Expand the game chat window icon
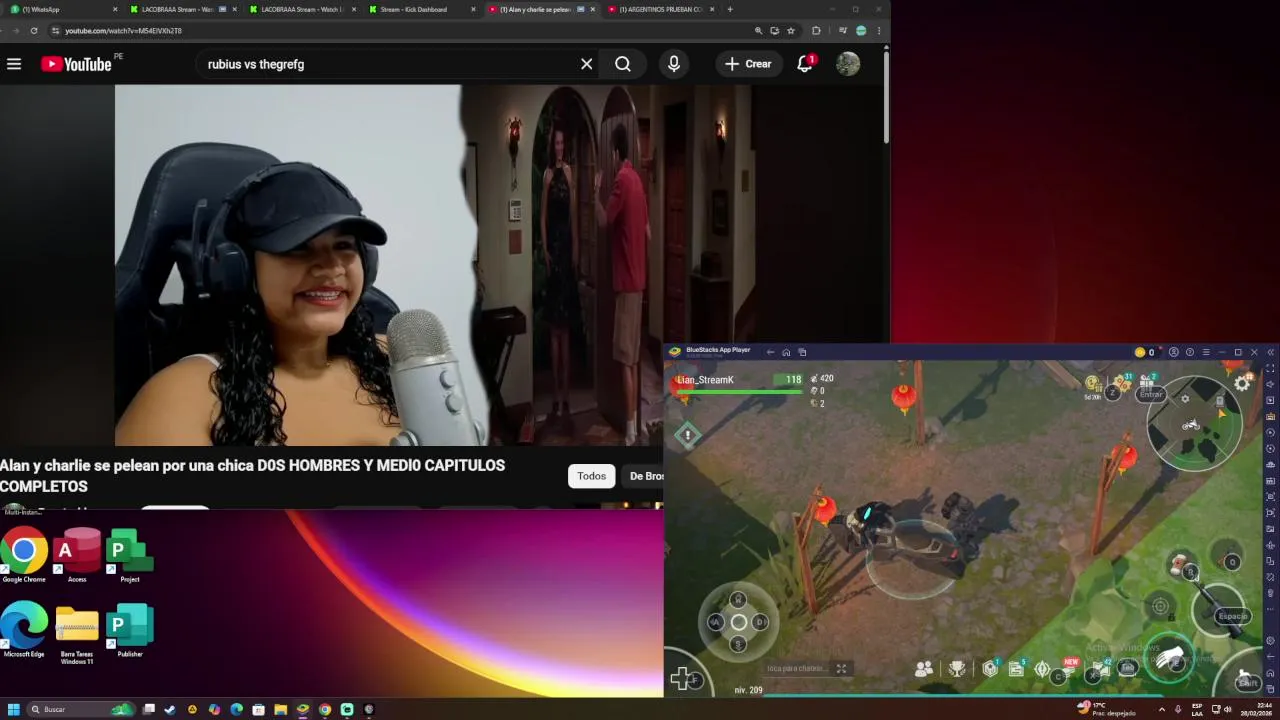Viewport: 1280px width, 720px height. [841, 668]
